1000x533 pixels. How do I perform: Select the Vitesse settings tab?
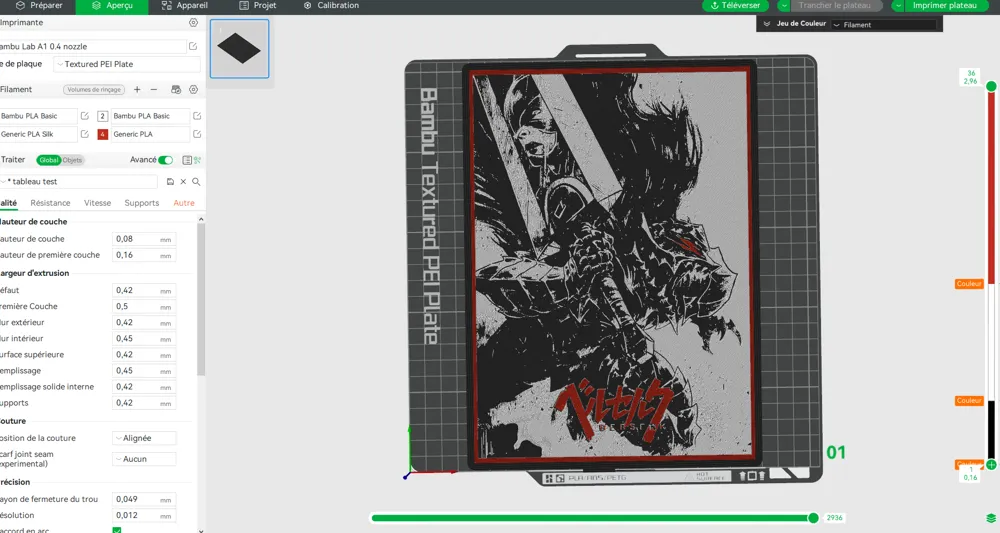pos(98,203)
